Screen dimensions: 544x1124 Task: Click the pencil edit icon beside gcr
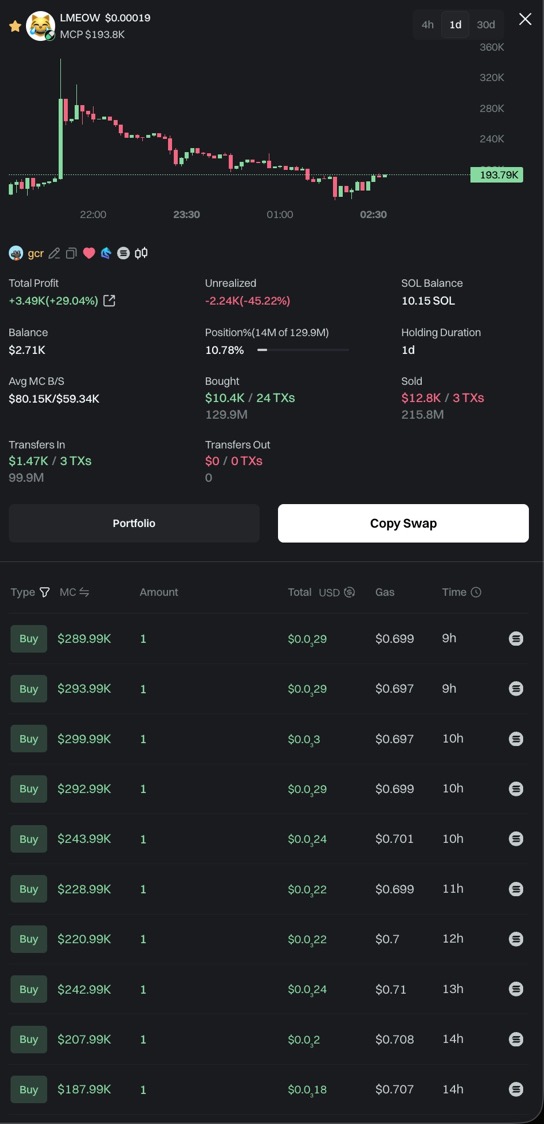click(54, 253)
